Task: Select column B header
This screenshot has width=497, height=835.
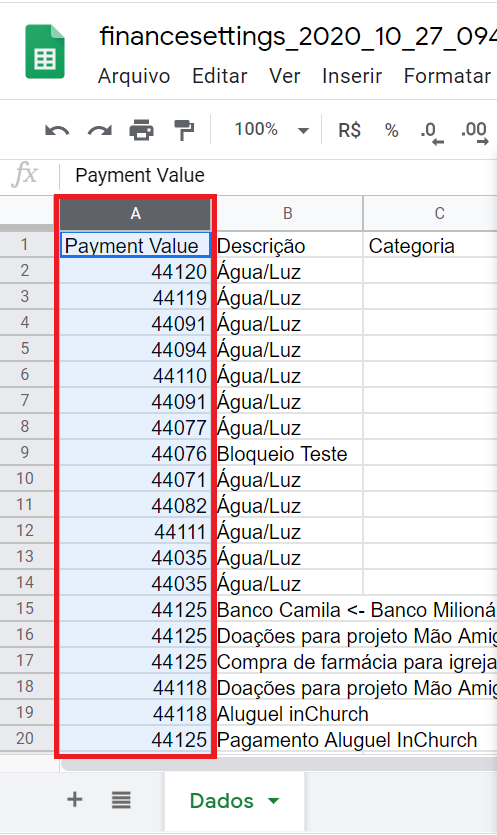Action: pyautogui.click(x=288, y=213)
